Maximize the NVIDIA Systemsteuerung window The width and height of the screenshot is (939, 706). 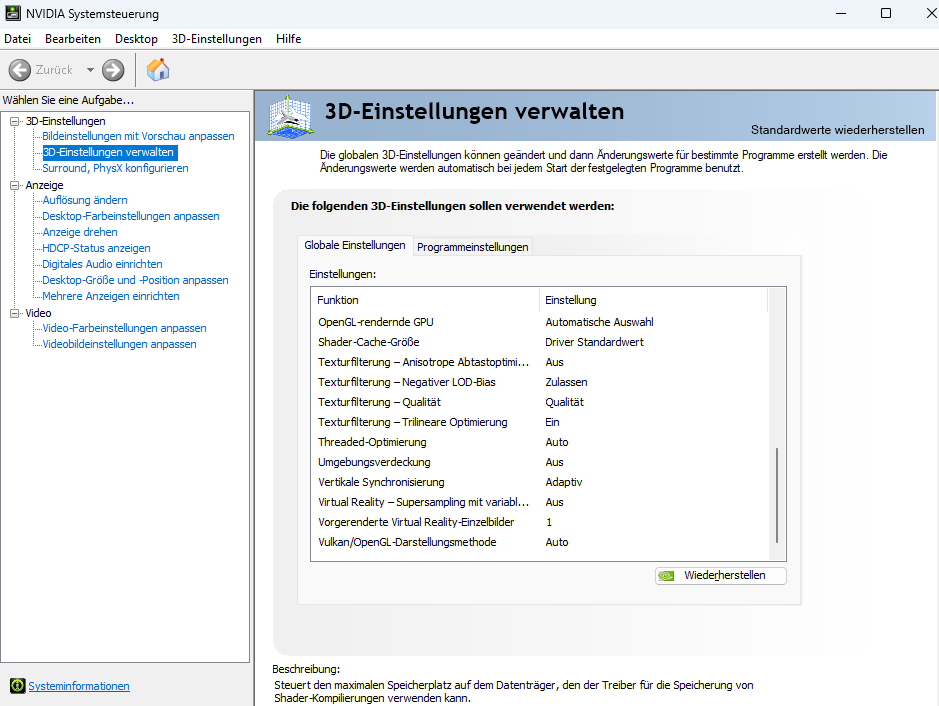coord(886,13)
